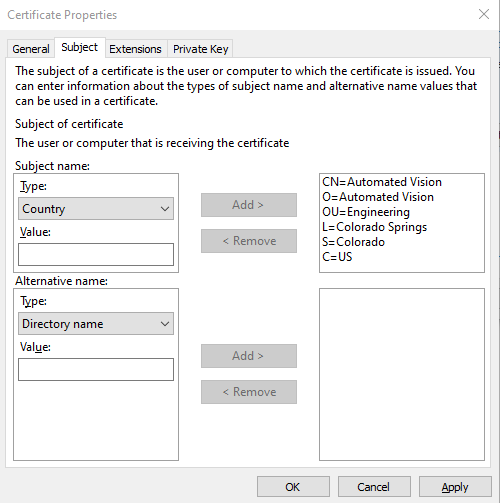
Task: Click the Subject name Value input field
Action: point(96,255)
